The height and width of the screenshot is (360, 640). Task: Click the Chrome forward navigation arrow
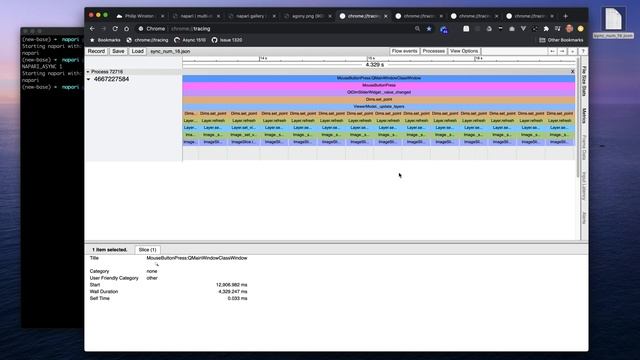(104, 29)
